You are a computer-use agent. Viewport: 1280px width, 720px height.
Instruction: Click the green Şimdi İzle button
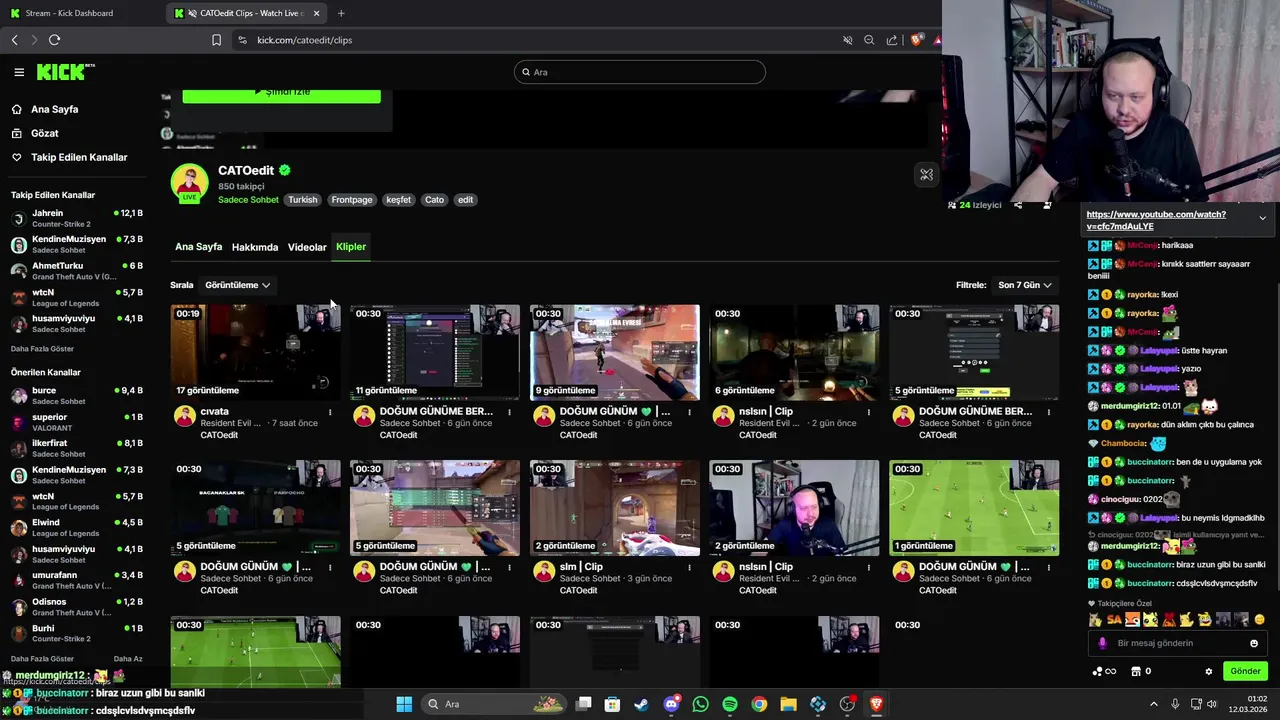pyautogui.click(x=281, y=94)
